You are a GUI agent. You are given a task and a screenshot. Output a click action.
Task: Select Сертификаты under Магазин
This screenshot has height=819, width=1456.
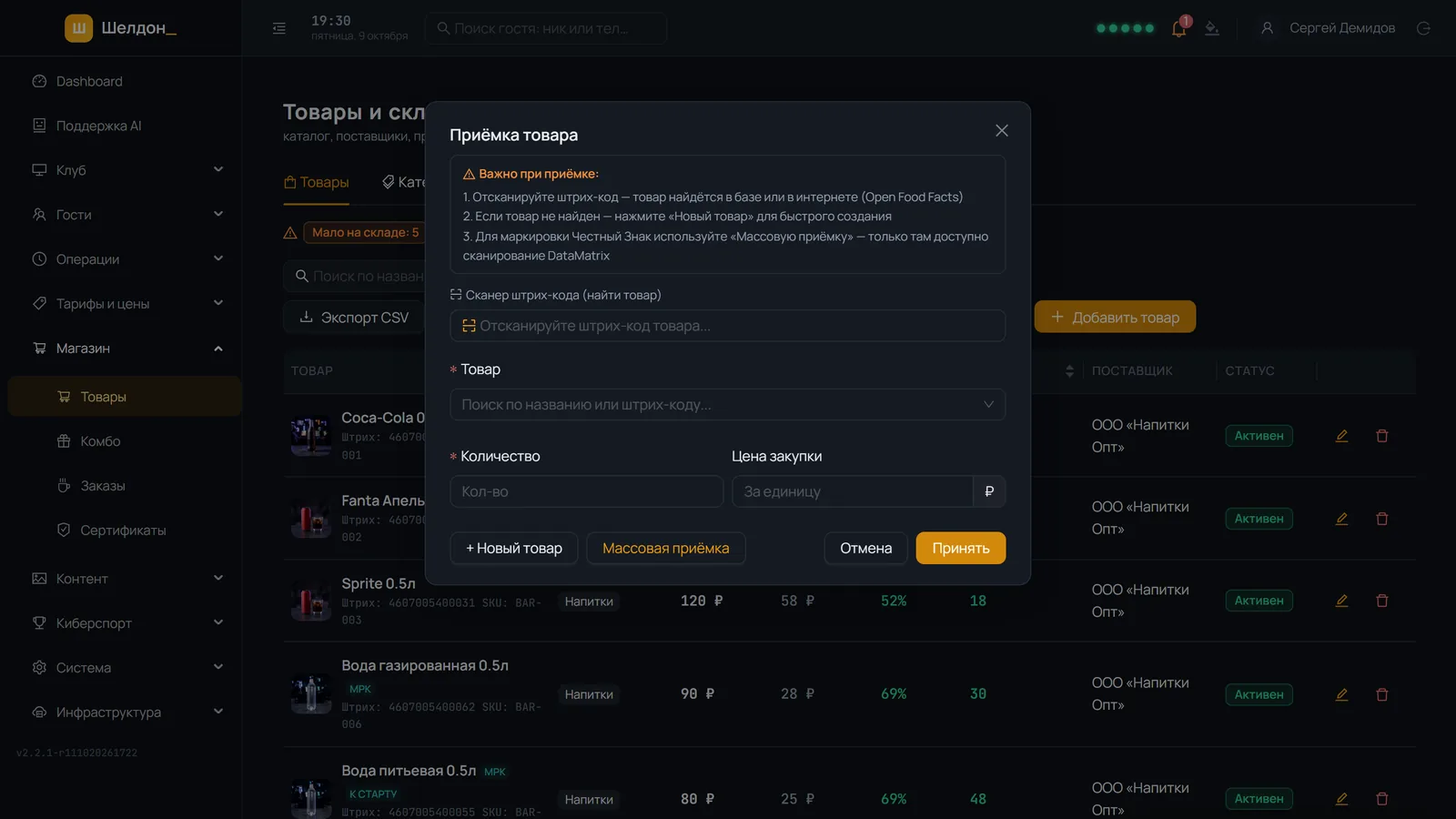point(125,531)
